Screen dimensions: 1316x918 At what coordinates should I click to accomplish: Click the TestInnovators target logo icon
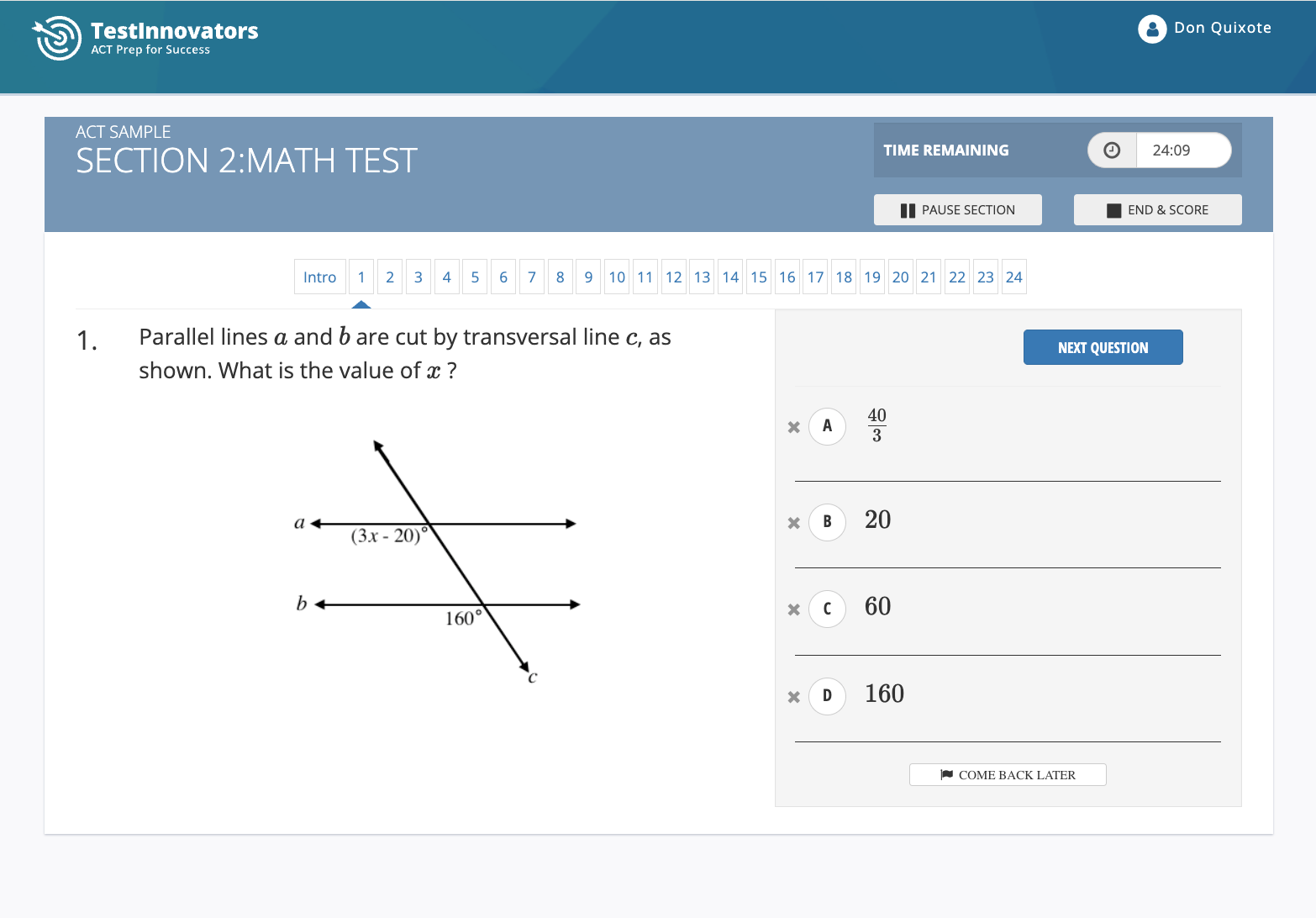(57, 38)
